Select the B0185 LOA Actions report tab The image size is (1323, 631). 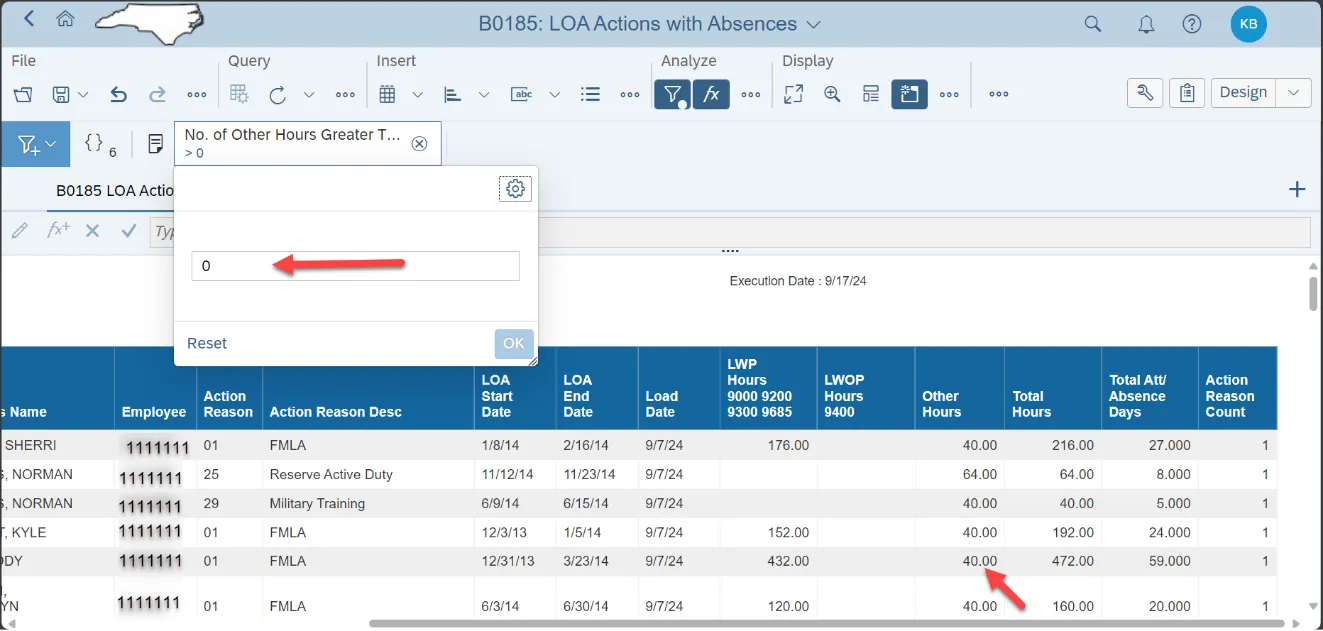114,190
